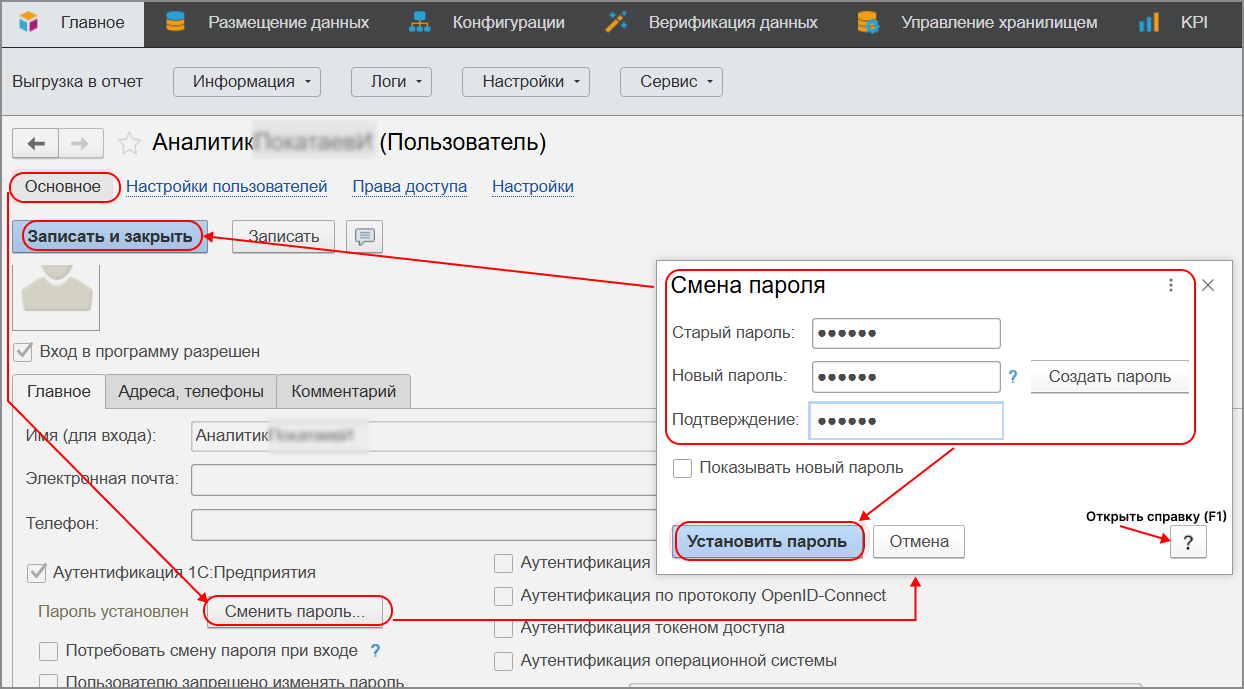Viewport: 1244px width, 689px height.
Task: Toggle Потребовать смену пароля при входе checkbox
Action: pos(48,651)
